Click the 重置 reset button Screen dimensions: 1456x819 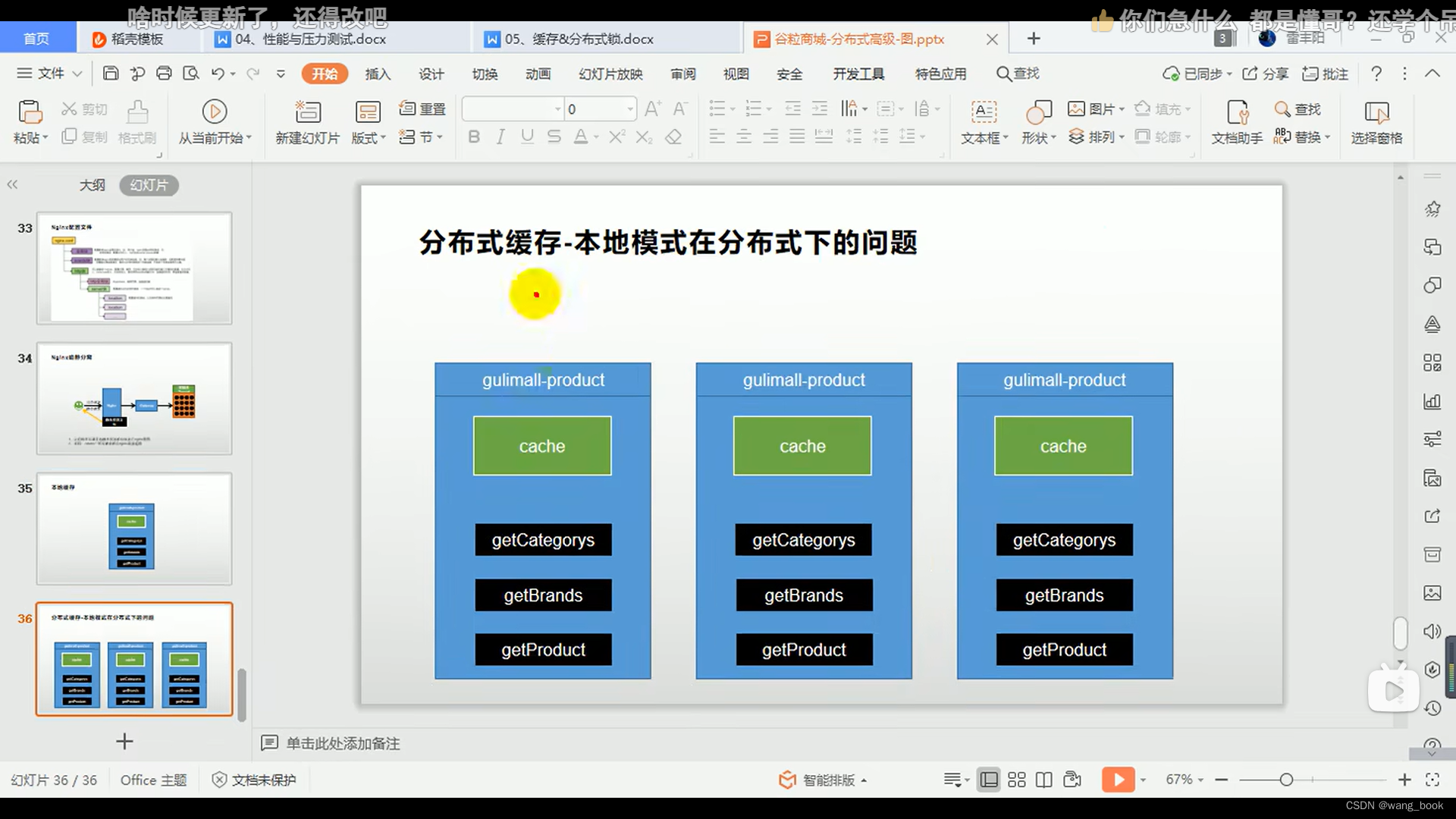[423, 108]
